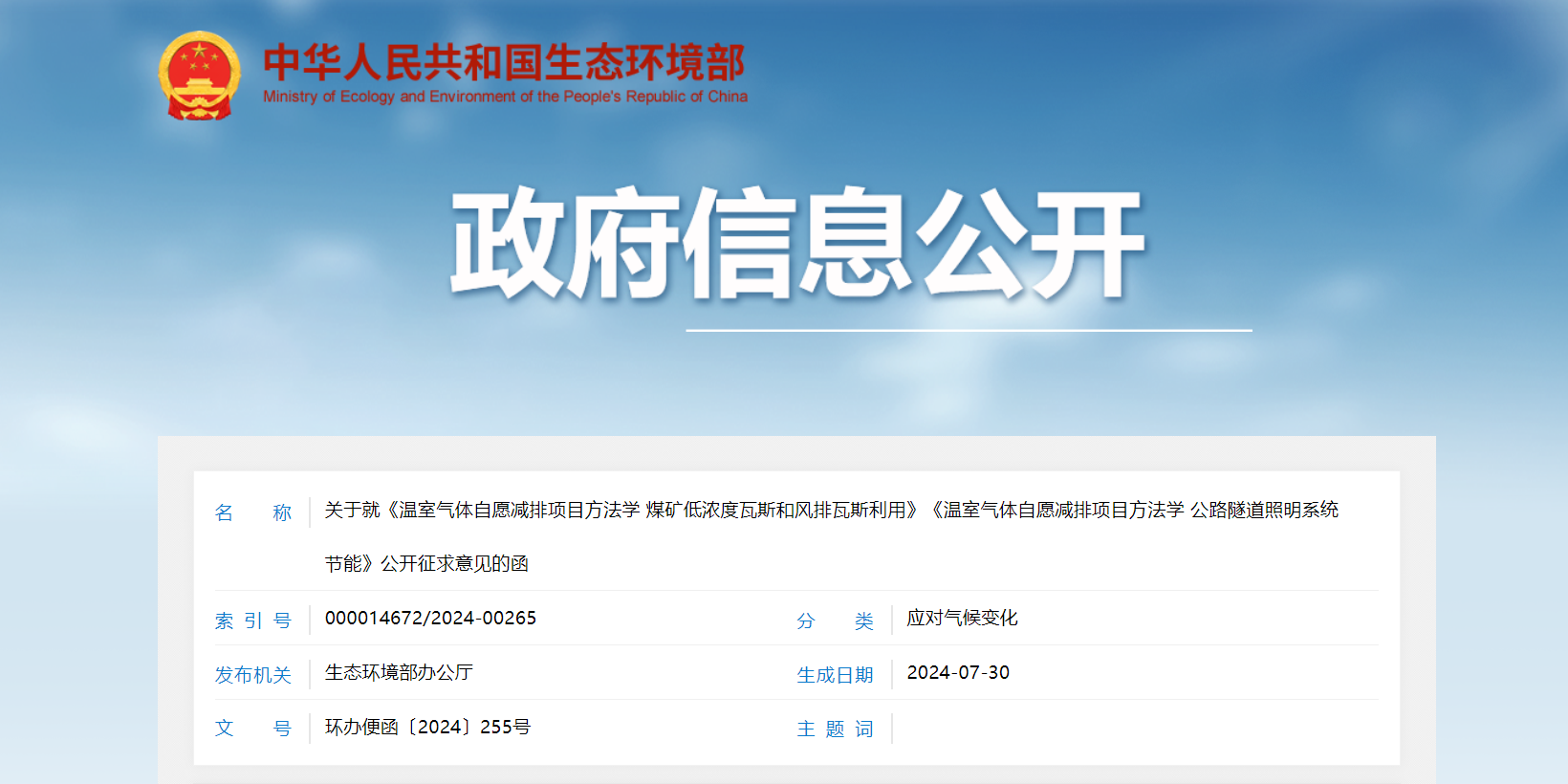Click the 政府信息公开 heading
The height and width of the screenshot is (784, 1568).
(797, 243)
